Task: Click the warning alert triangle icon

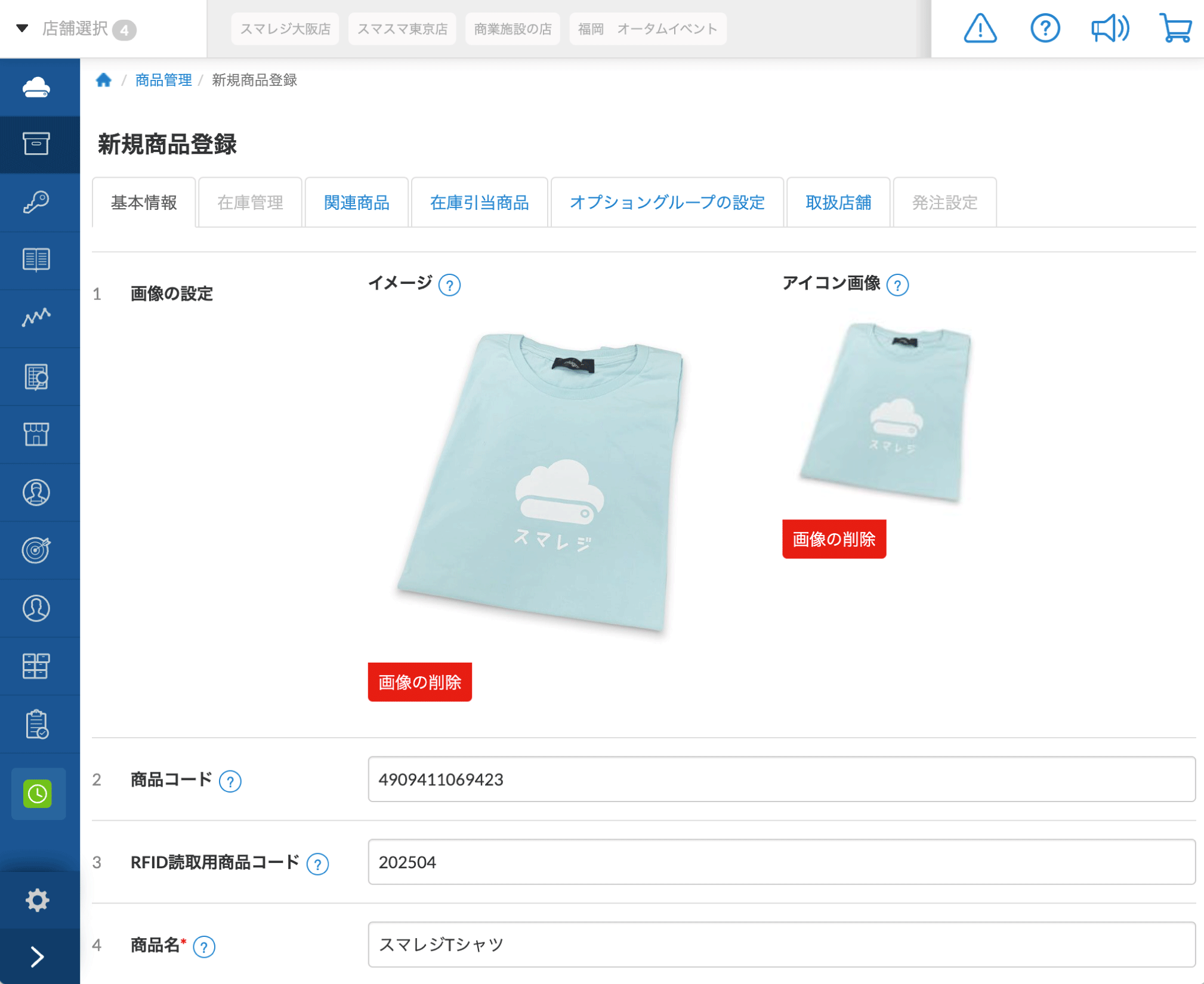Action: click(980, 28)
